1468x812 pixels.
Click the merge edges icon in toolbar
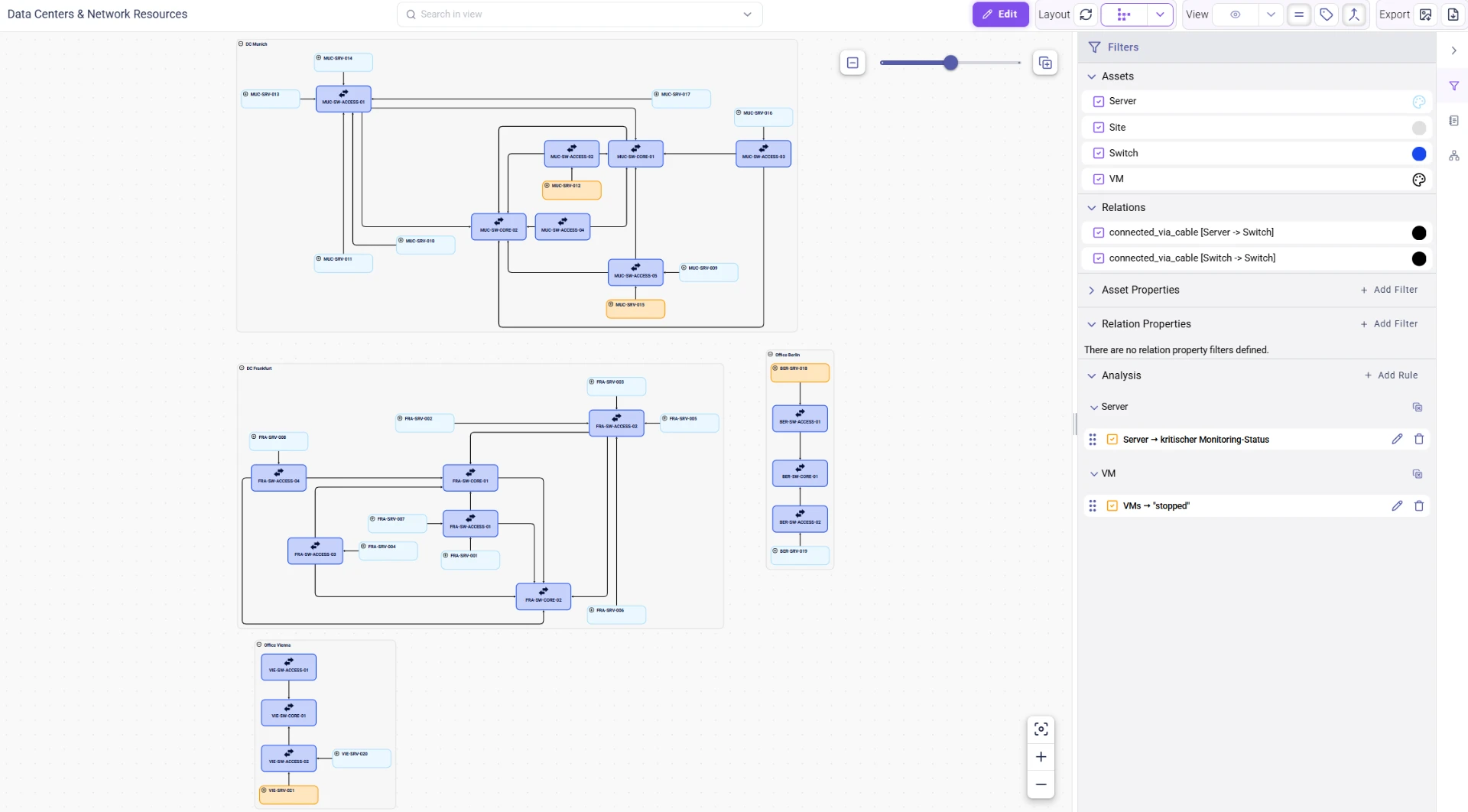point(1354,15)
